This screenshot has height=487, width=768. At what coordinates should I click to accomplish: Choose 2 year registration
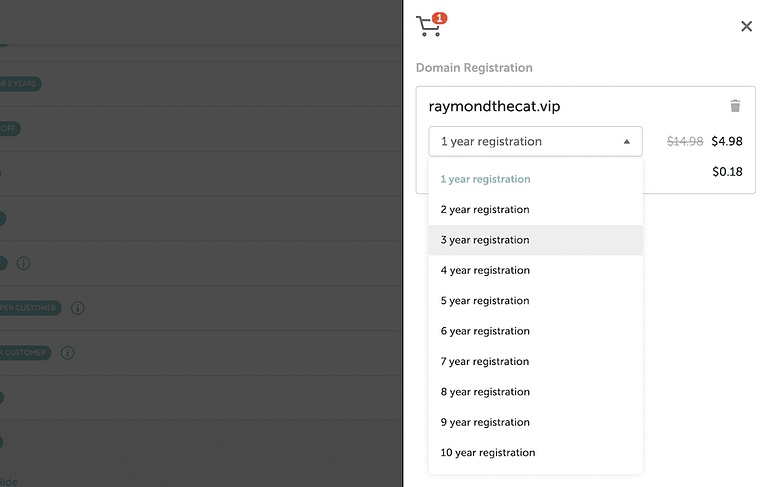485,210
